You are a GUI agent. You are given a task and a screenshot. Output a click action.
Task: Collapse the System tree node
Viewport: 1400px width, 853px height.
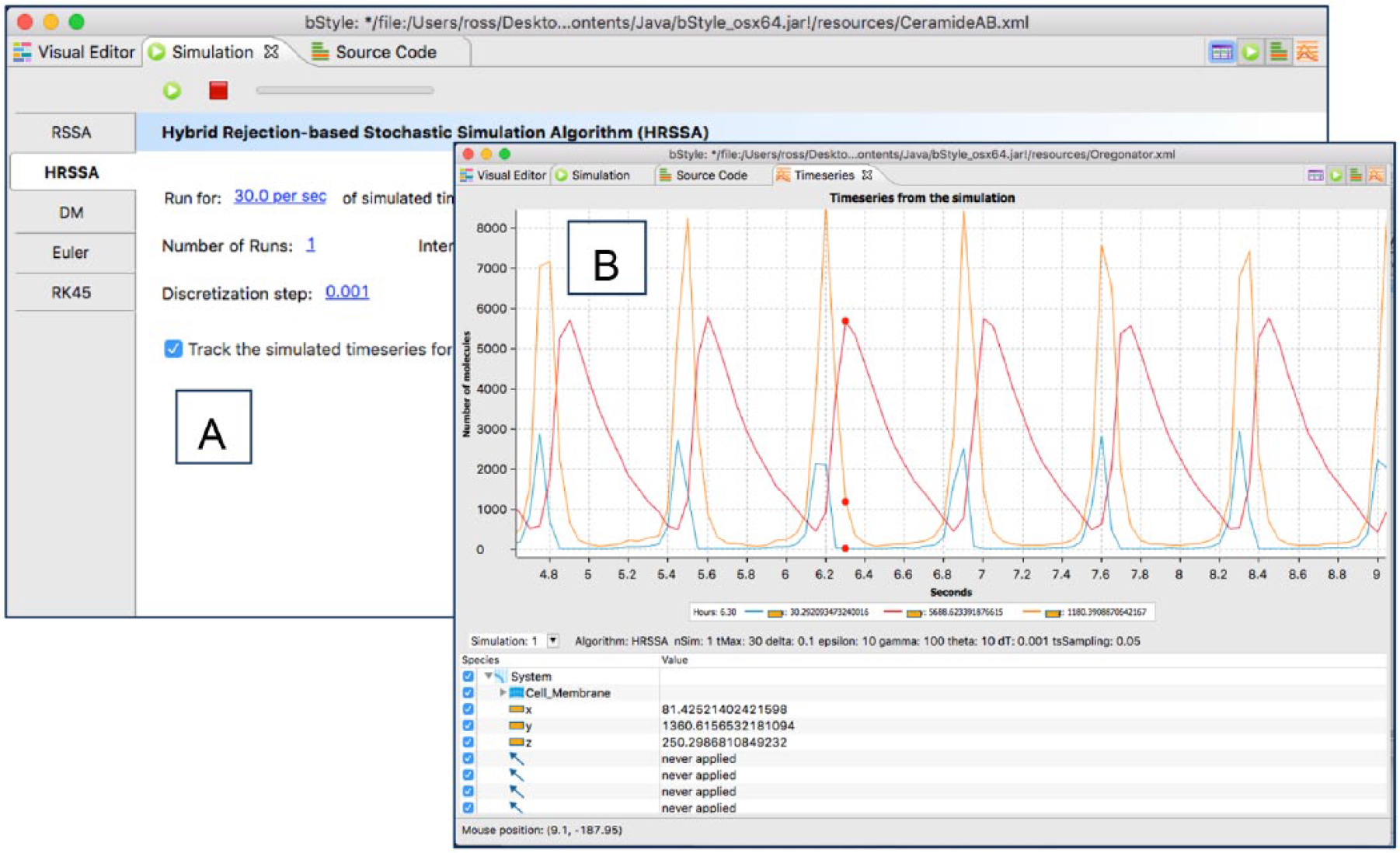(488, 676)
